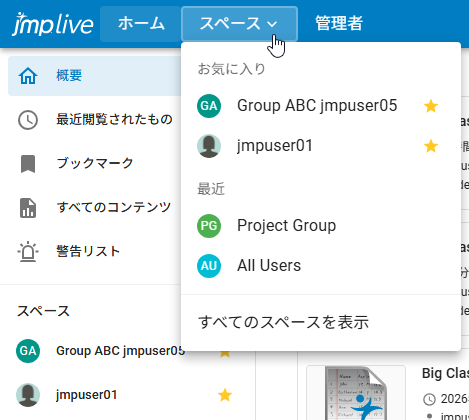Open jmpuser01 in sidebar spaces list
Screen dimensions: 469x420
coord(87,395)
